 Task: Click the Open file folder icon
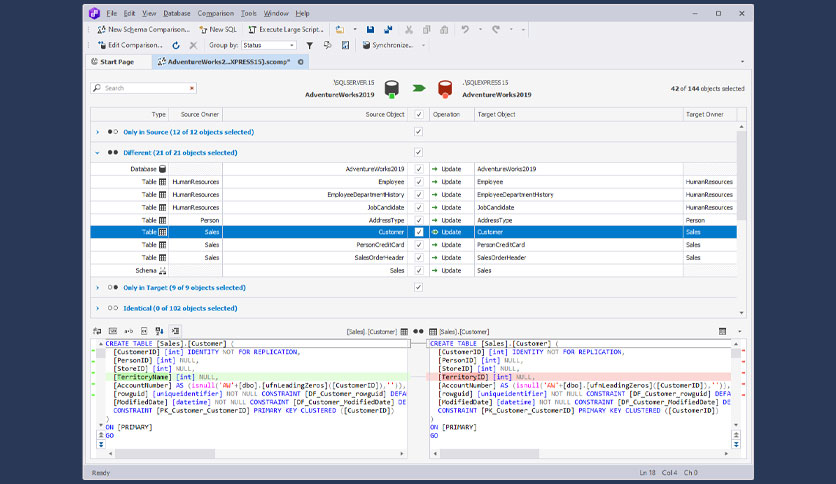point(340,29)
